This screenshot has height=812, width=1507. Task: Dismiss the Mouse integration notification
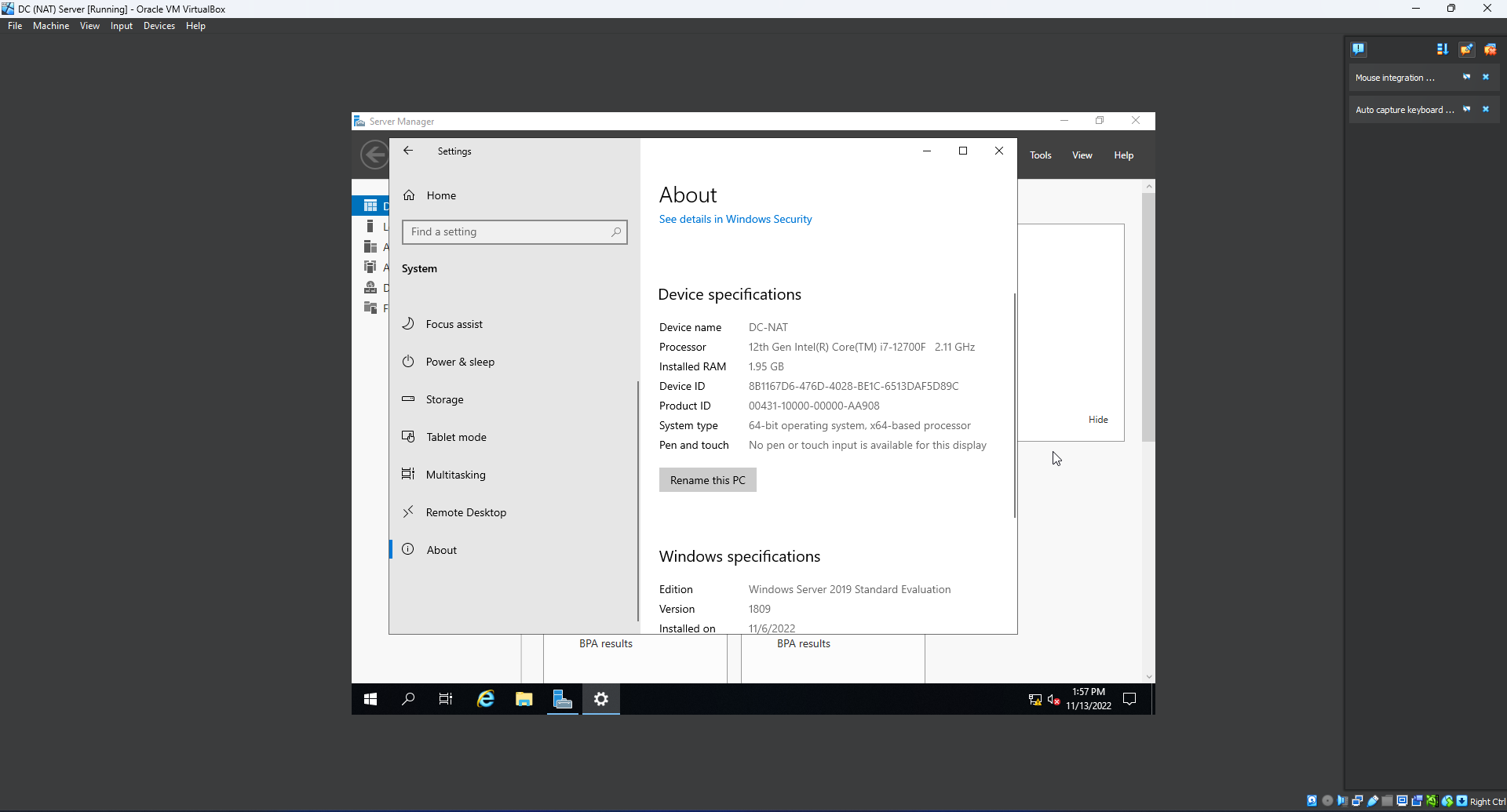[1485, 77]
